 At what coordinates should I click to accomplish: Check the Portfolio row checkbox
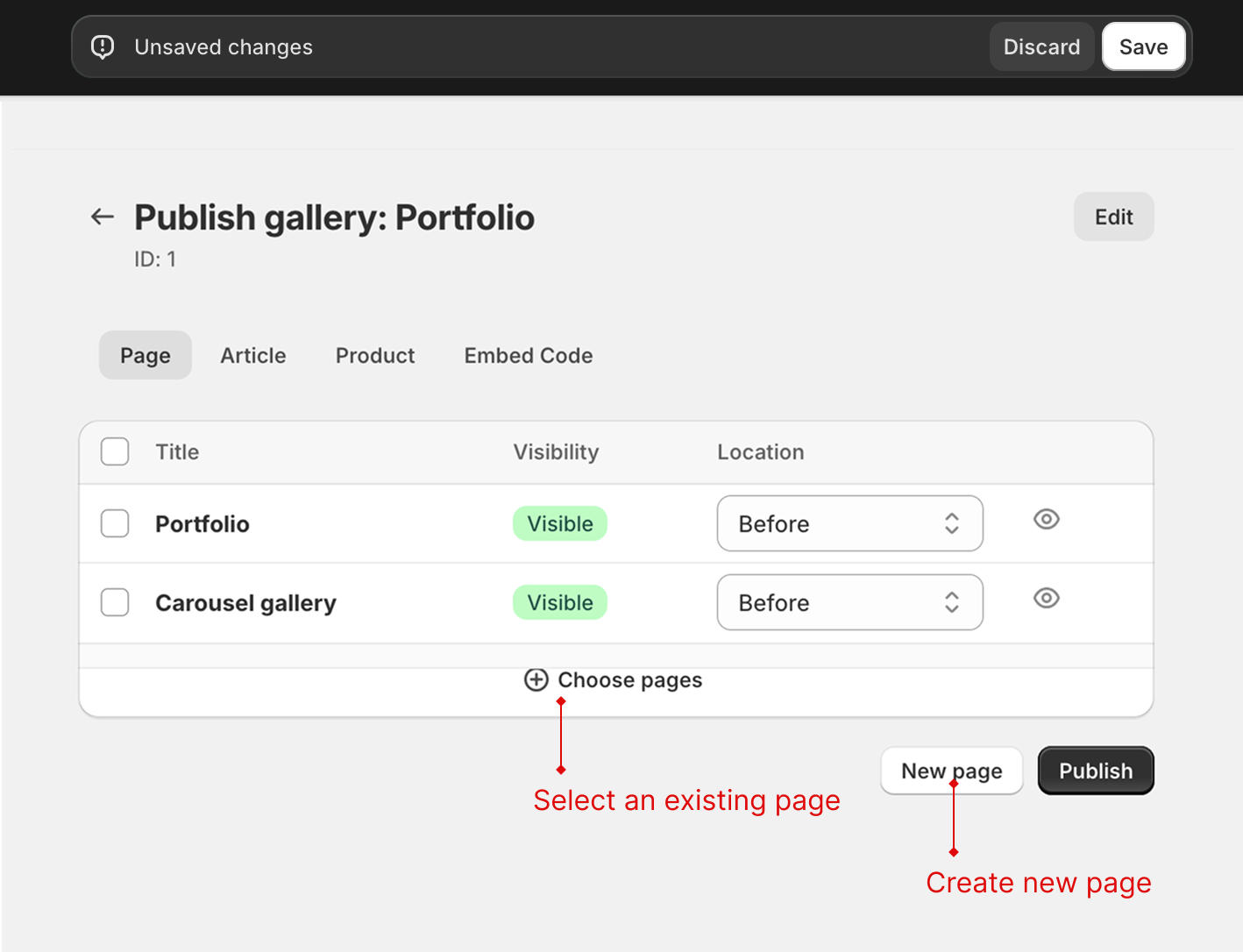(x=115, y=523)
